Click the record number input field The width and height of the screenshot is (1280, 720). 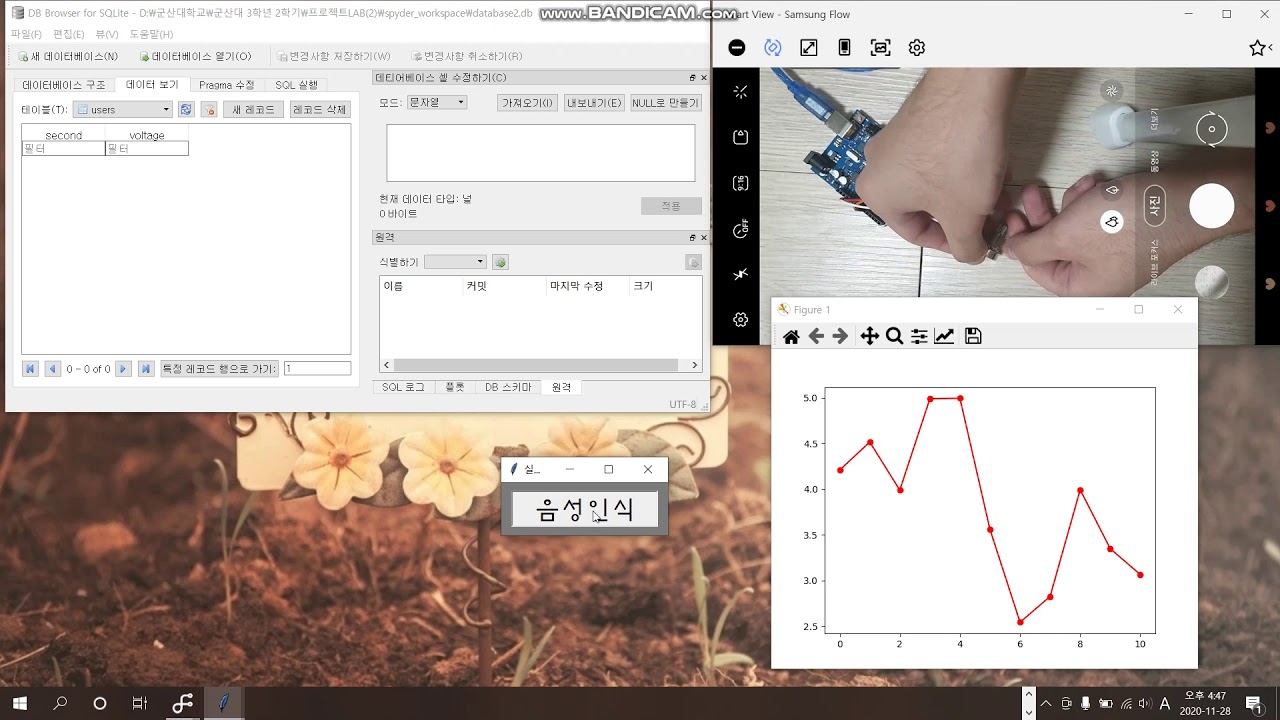[x=317, y=369]
